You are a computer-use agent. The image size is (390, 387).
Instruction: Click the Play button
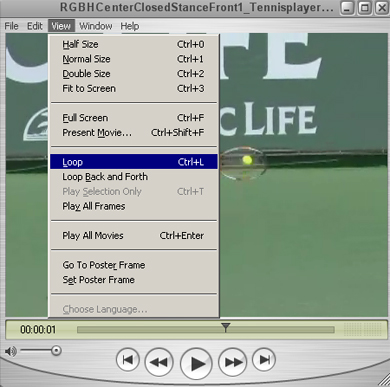click(196, 363)
